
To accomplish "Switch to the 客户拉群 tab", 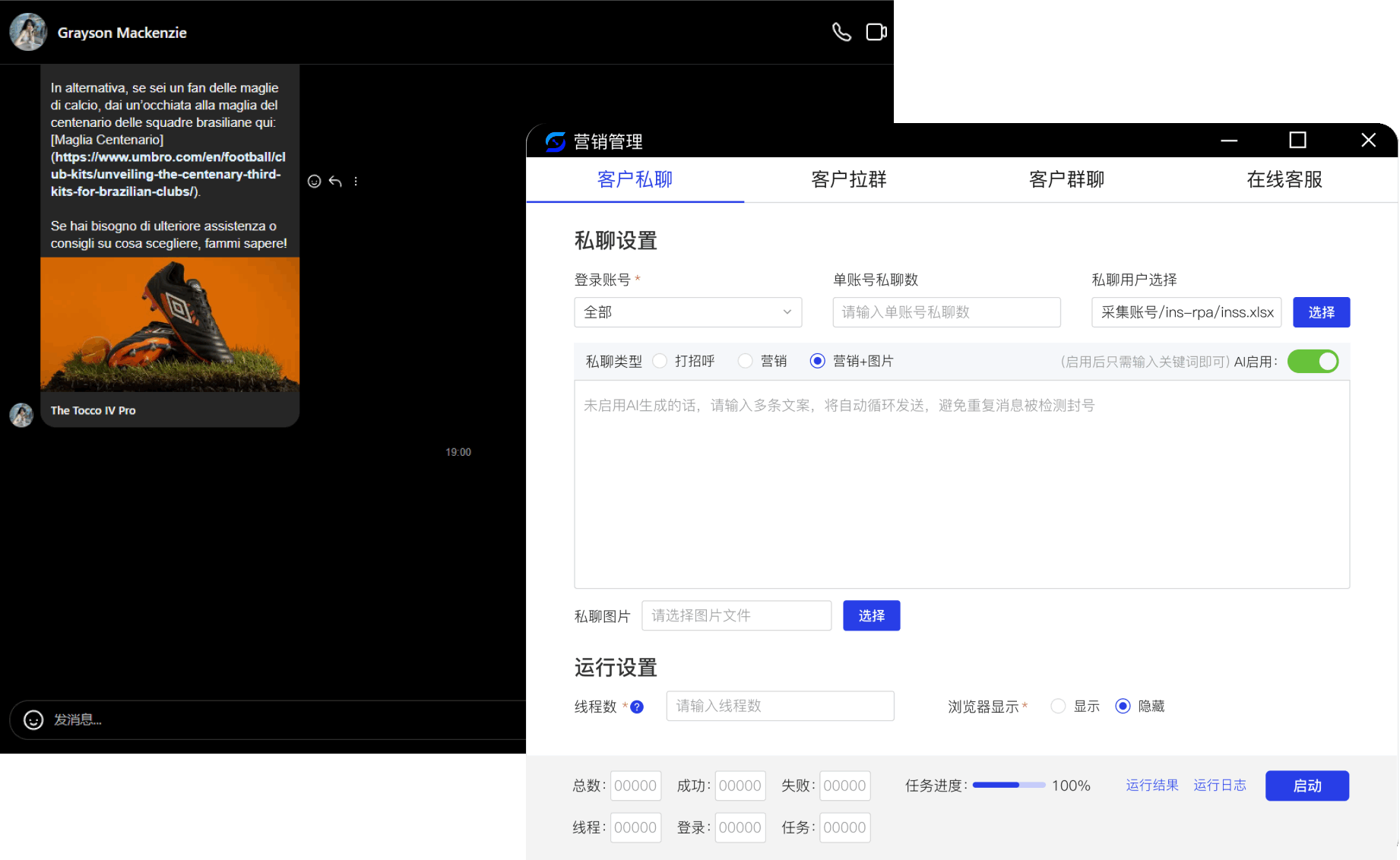I will [x=849, y=180].
